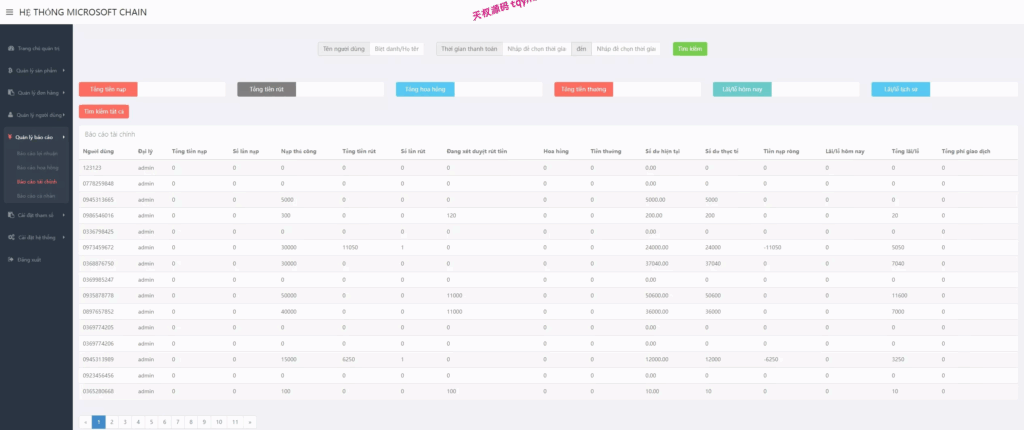The height and width of the screenshot is (430, 1024).
Task: Click user 0945313989 in the table
Action: click(98, 359)
